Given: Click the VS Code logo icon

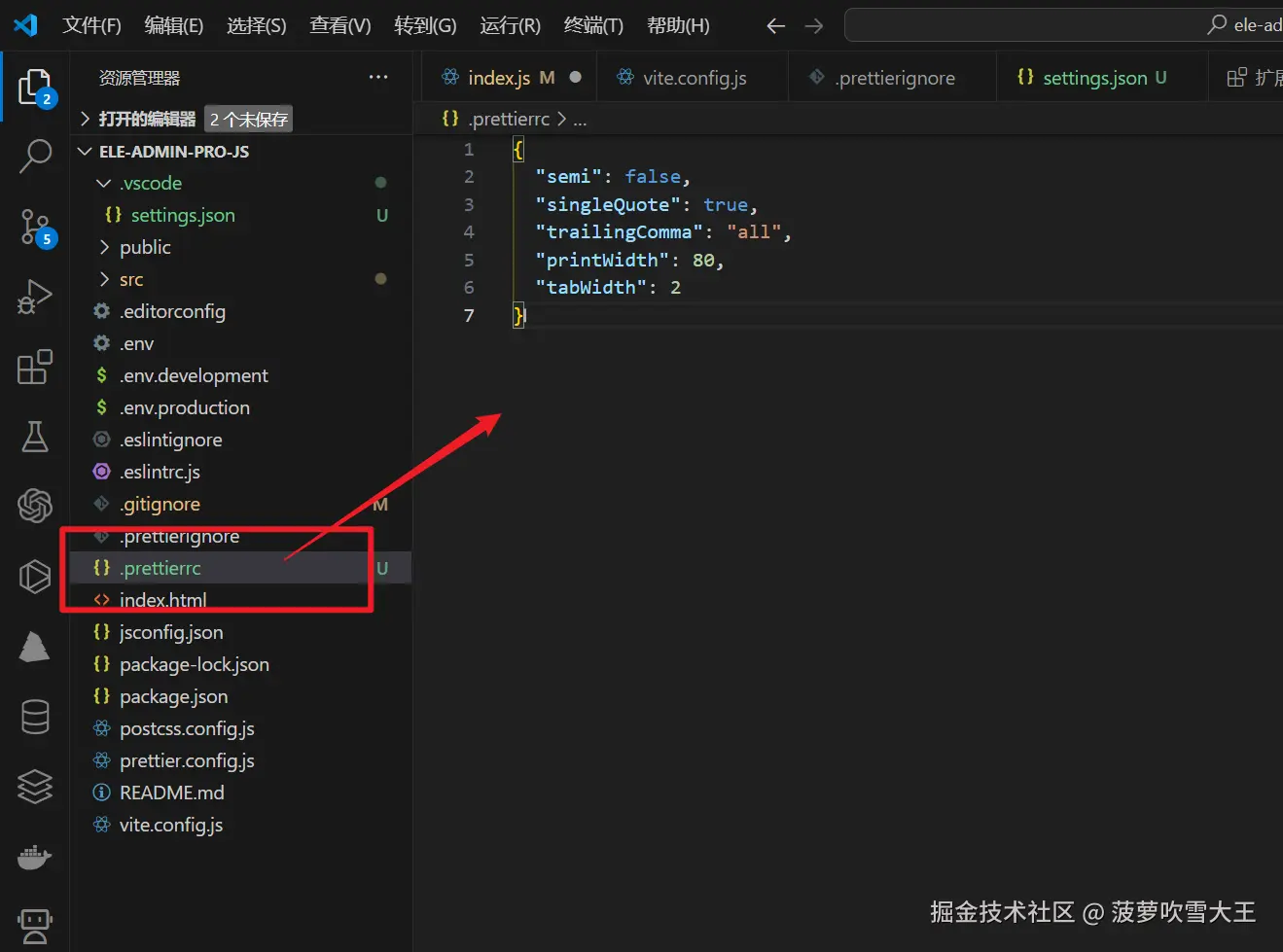Looking at the screenshot, I should pos(26,24).
